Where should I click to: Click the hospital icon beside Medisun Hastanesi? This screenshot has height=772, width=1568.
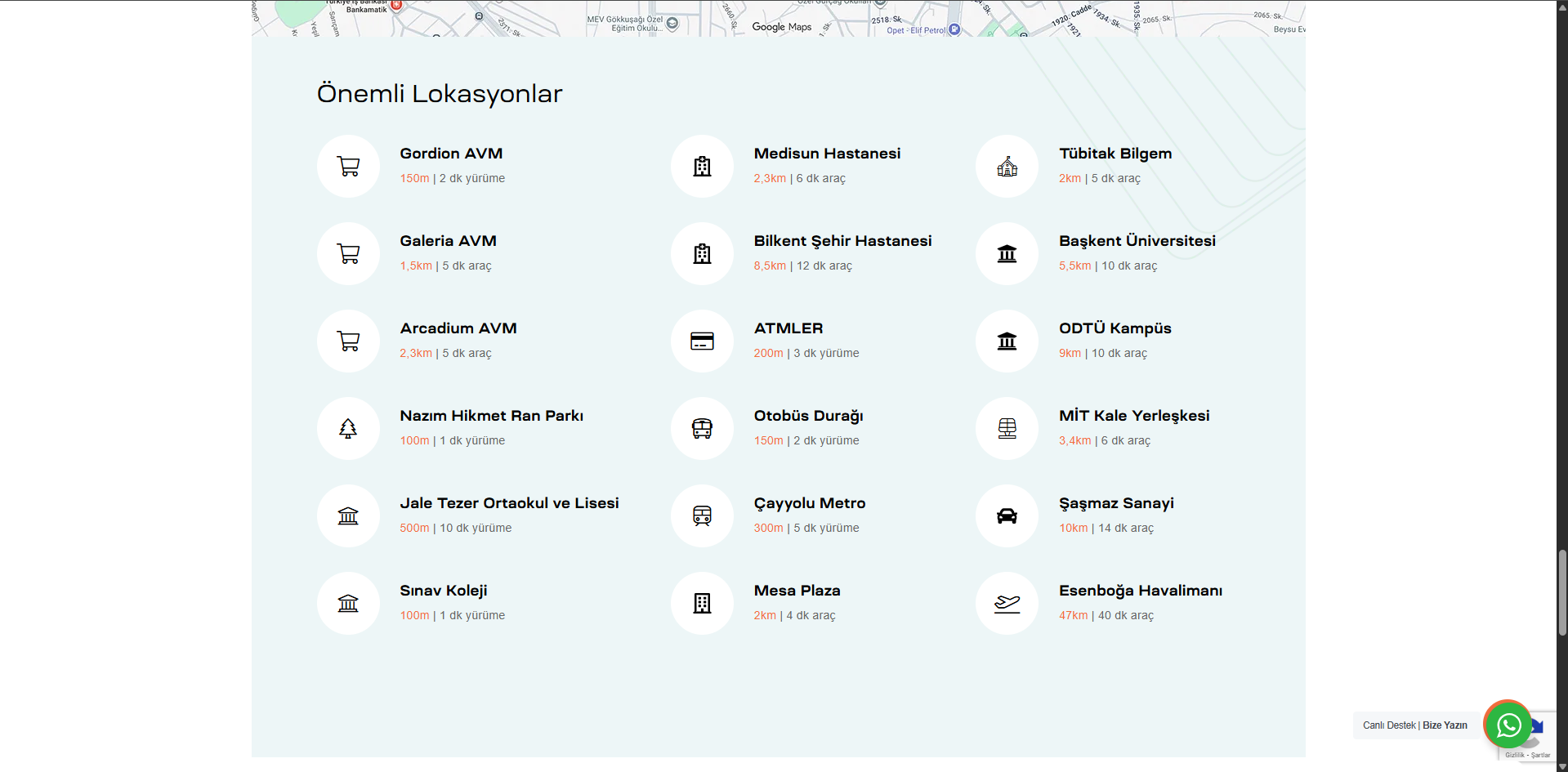point(702,167)
